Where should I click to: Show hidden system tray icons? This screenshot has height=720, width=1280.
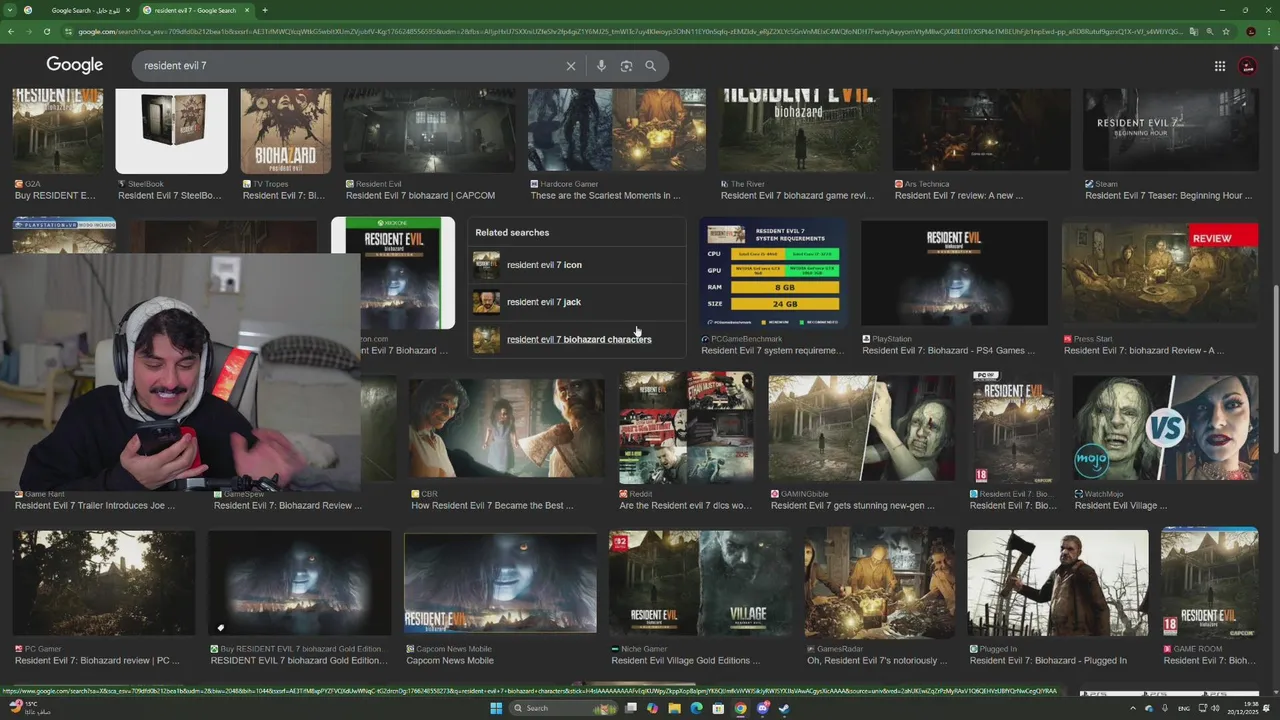click(1131, 708)
